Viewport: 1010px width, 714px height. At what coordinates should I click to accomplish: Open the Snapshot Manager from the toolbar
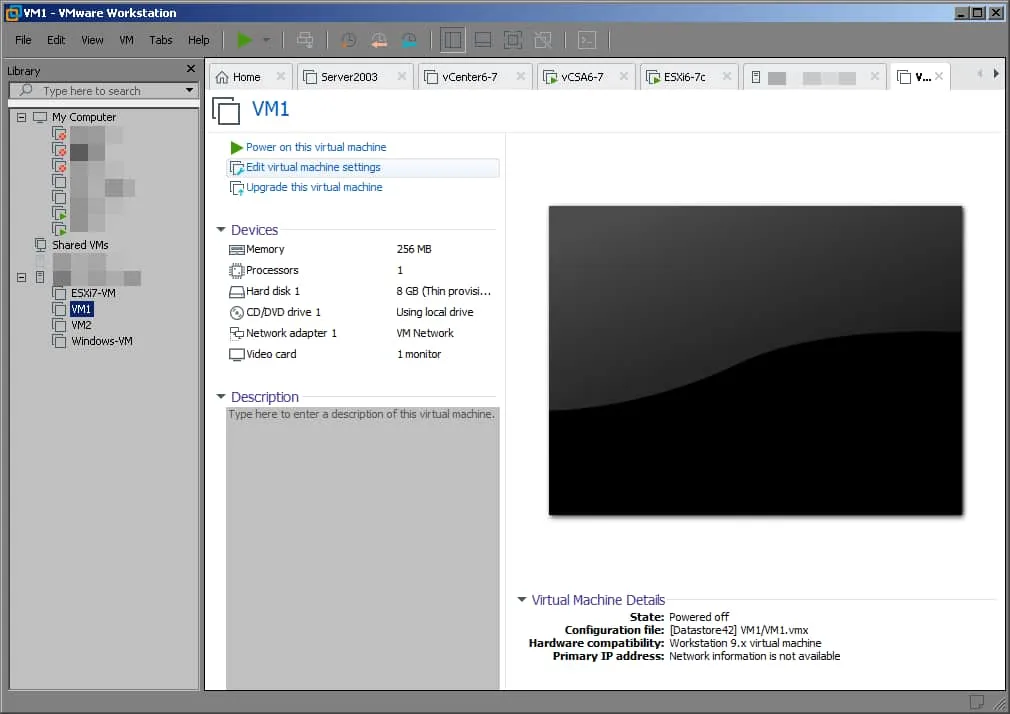pyautogui.click(x=409, y=40)
